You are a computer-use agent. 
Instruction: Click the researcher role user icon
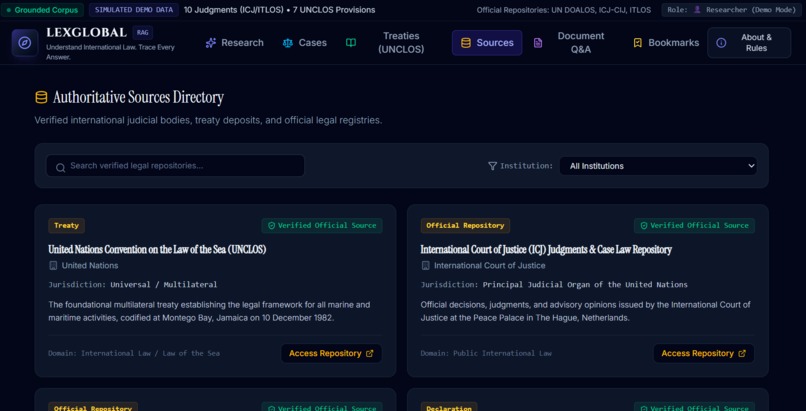point(697,10)
